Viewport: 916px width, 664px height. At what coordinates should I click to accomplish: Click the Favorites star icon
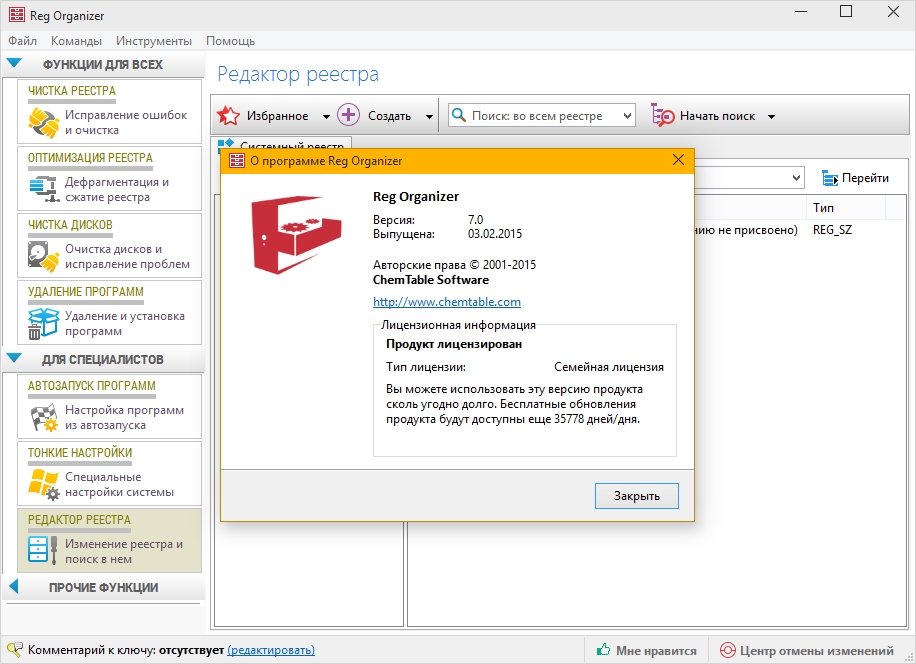pos(228,116)
